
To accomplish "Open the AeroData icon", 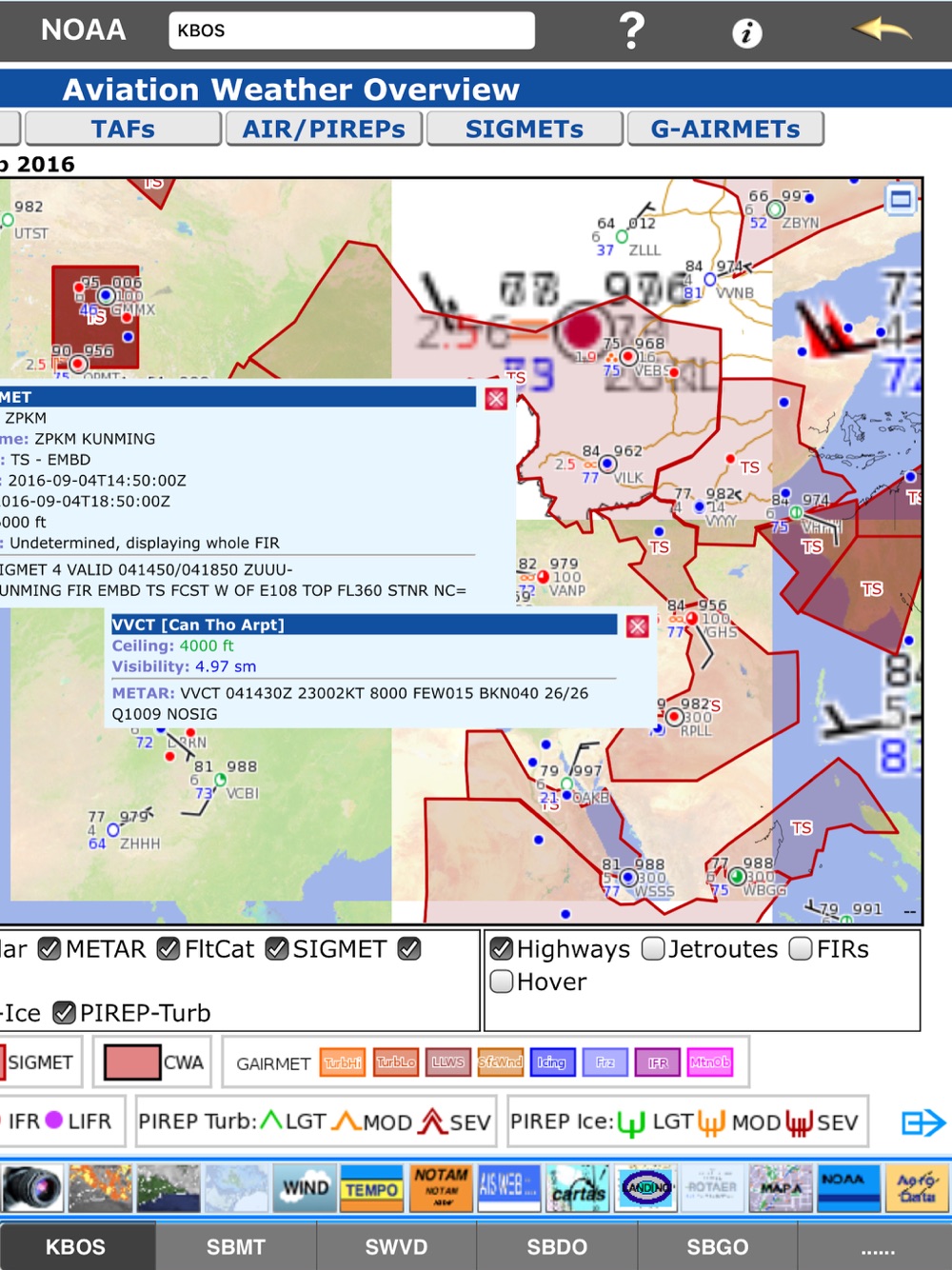I will click(918, 1188).
